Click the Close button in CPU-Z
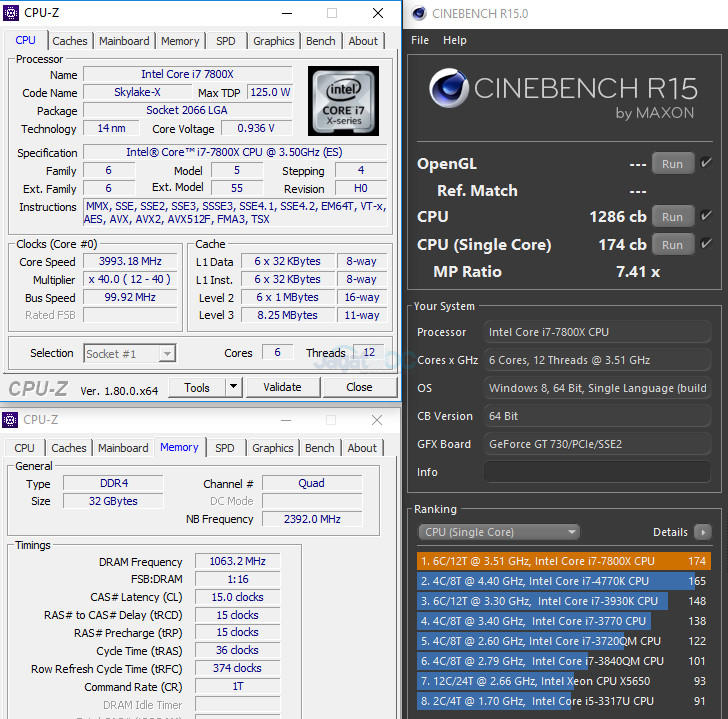The image size is (728, 719). (359, 387)
